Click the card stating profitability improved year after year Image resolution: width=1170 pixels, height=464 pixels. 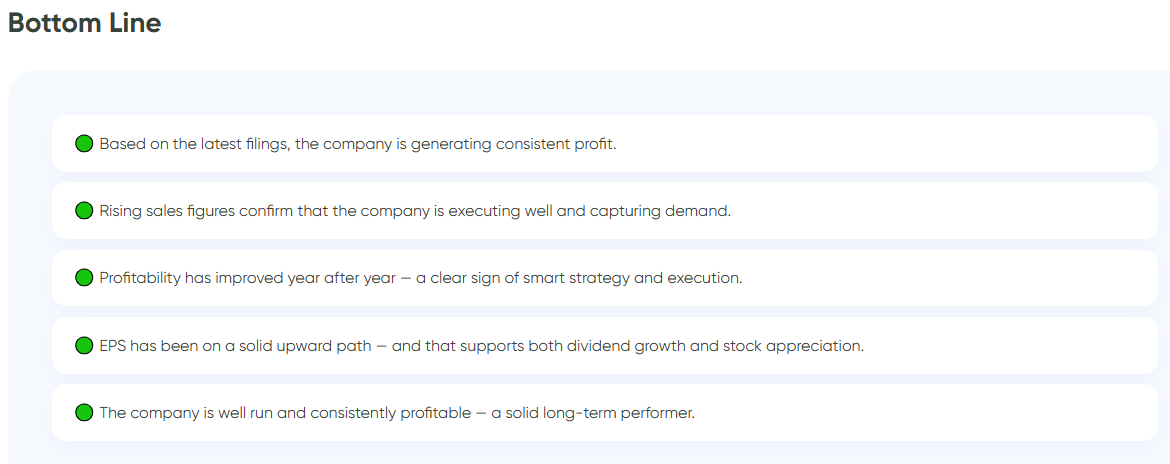point(604,278)
